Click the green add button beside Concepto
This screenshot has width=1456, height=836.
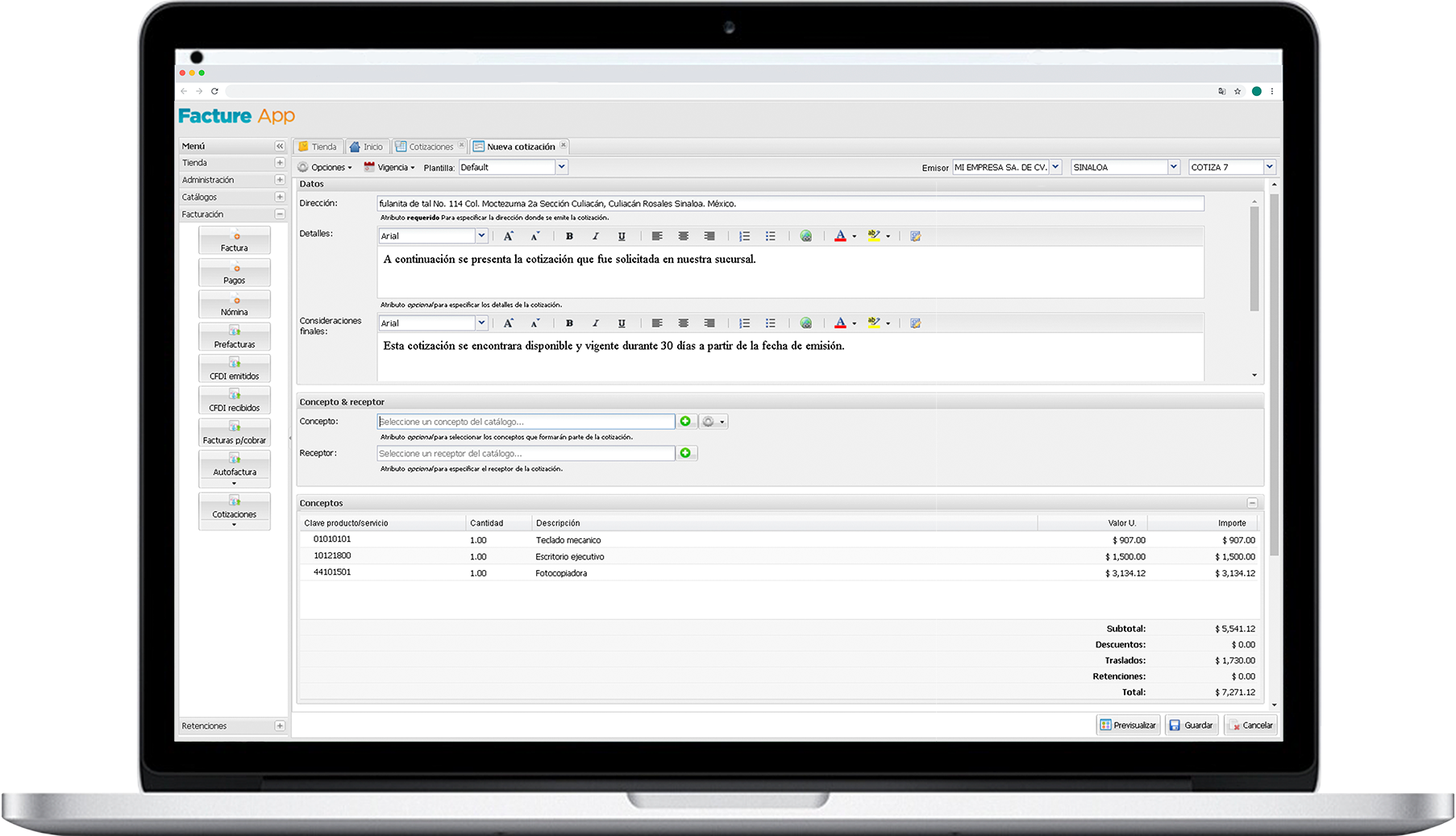click(x=685, y=422)
